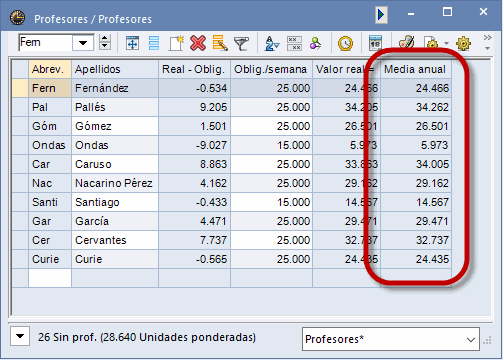Close the Profesores window

point(483,12)
